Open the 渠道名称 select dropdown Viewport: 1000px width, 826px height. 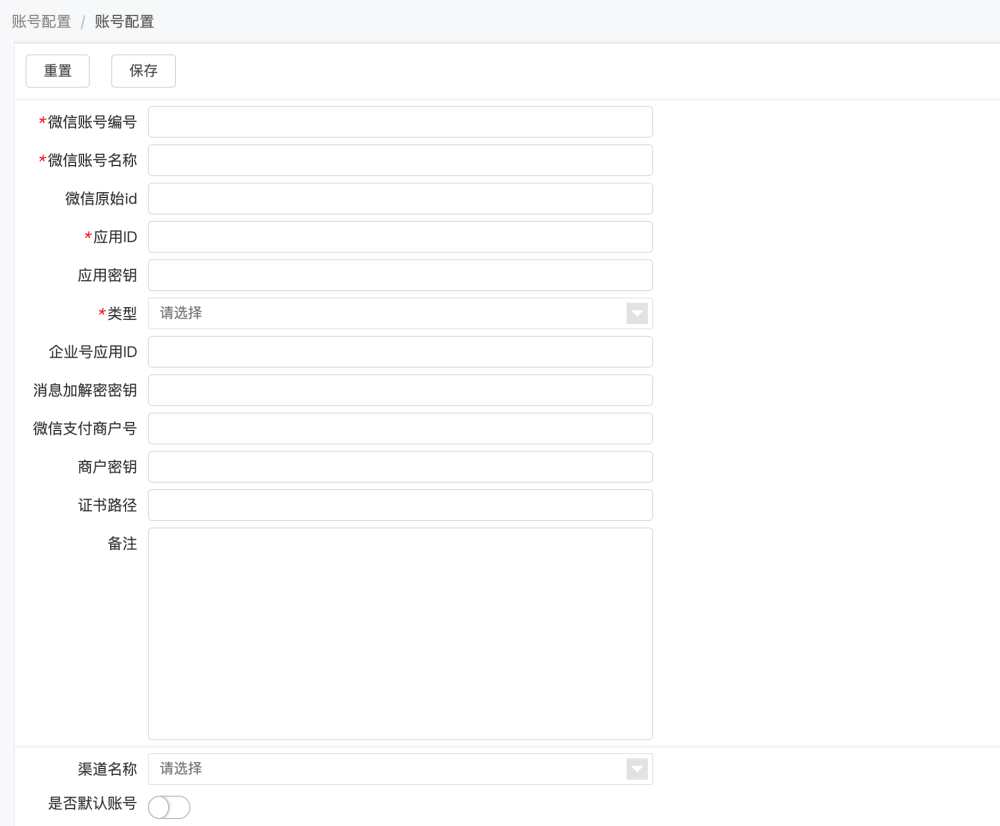[401, 769]
